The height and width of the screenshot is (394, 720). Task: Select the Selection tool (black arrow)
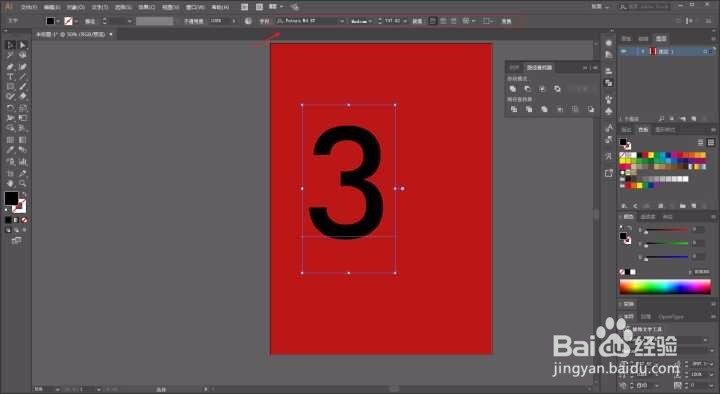(x=10, y=45)
